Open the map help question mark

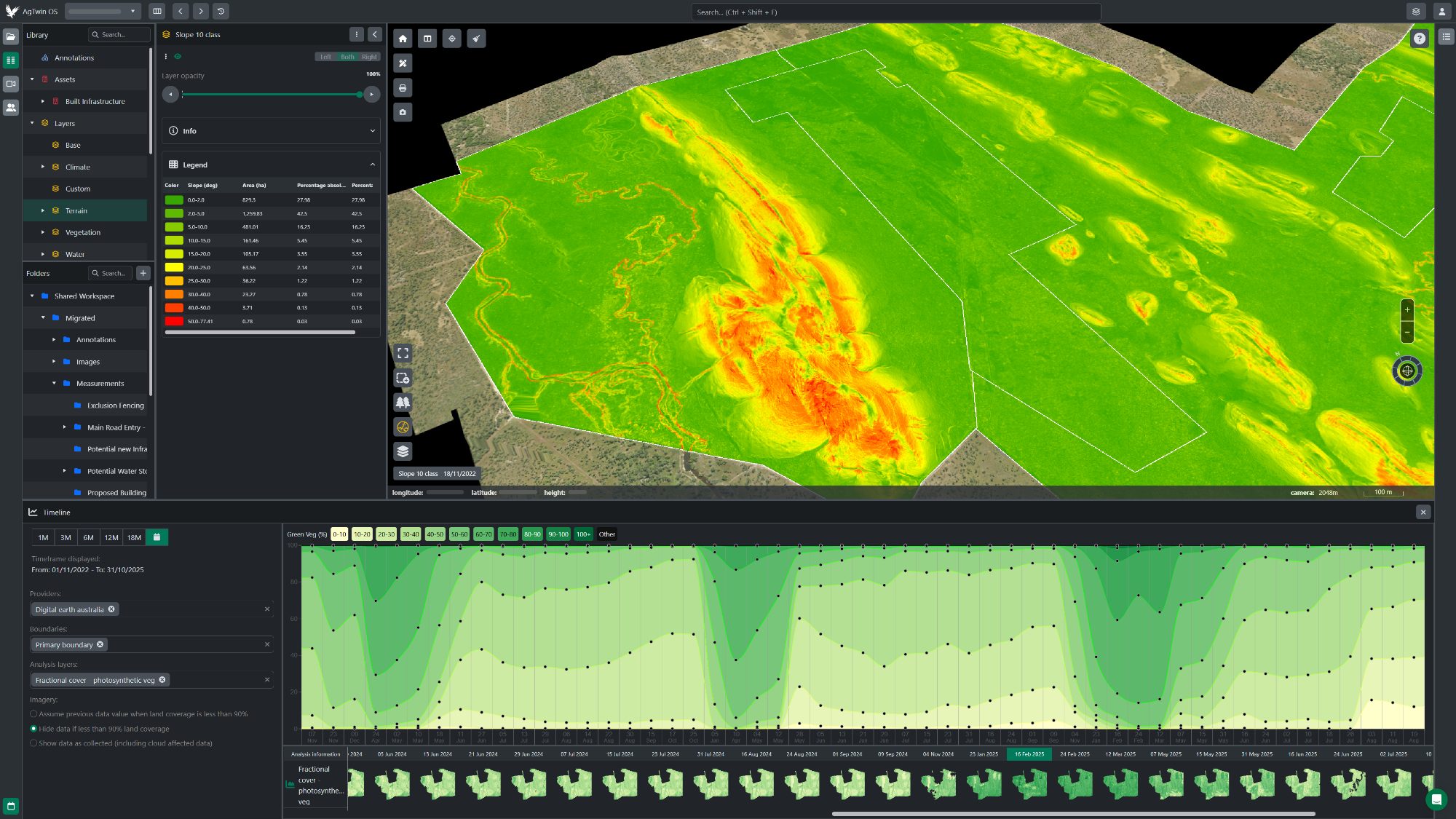[1420, 39]
